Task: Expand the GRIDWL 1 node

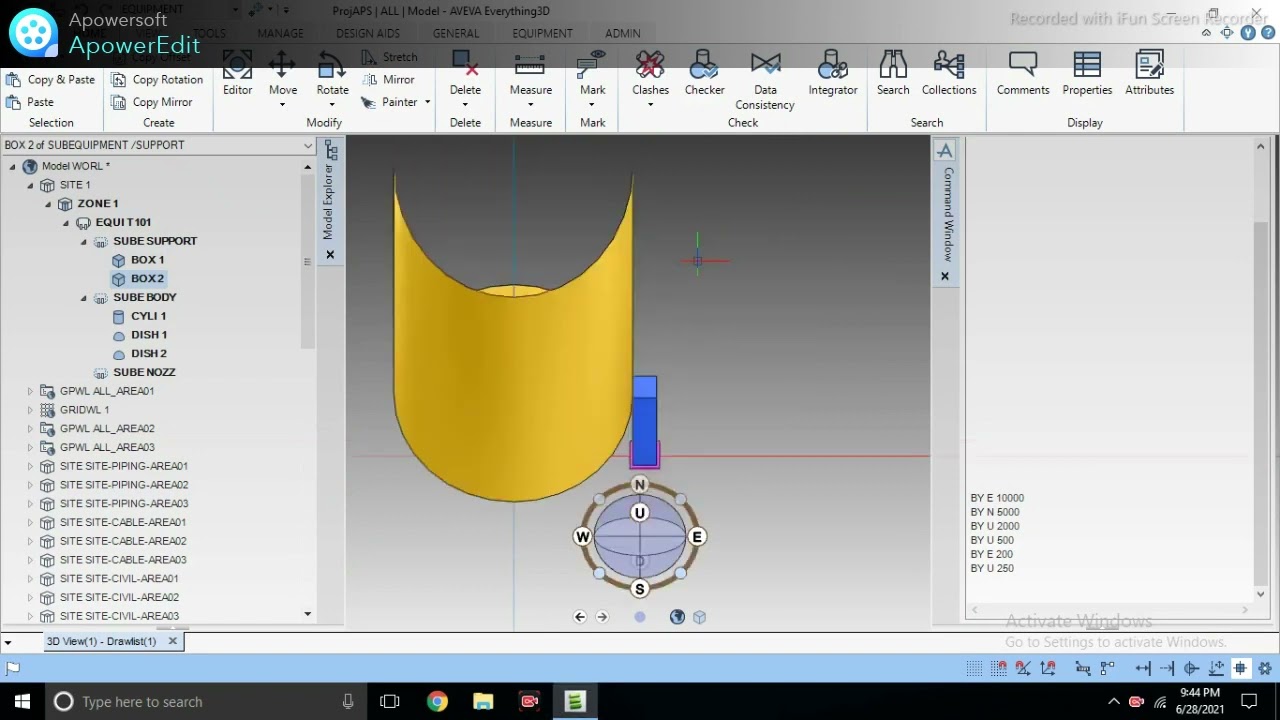Action: (x=30, y=410)
